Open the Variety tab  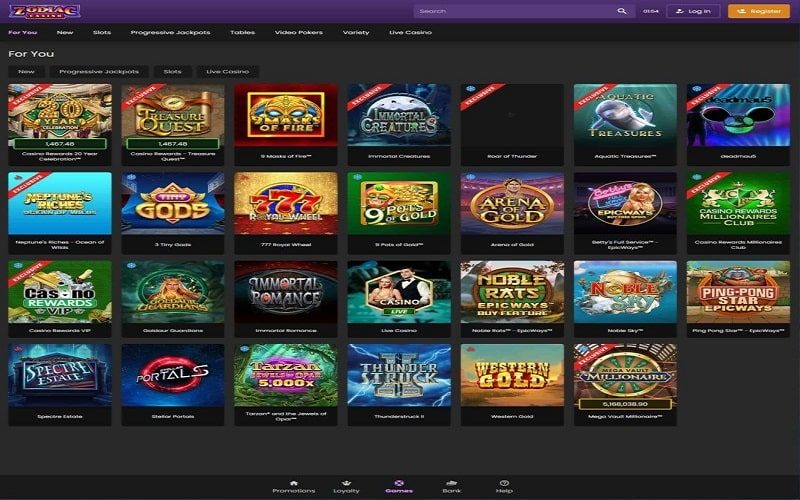tap(356, 32)
